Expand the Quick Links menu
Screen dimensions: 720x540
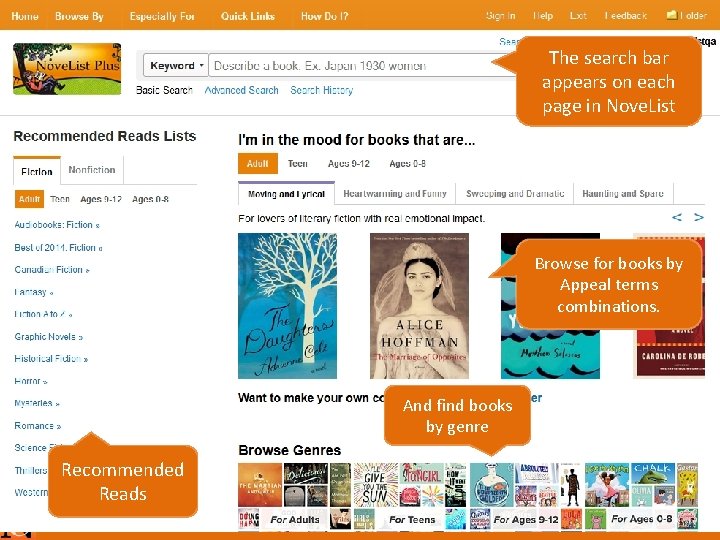248,16
